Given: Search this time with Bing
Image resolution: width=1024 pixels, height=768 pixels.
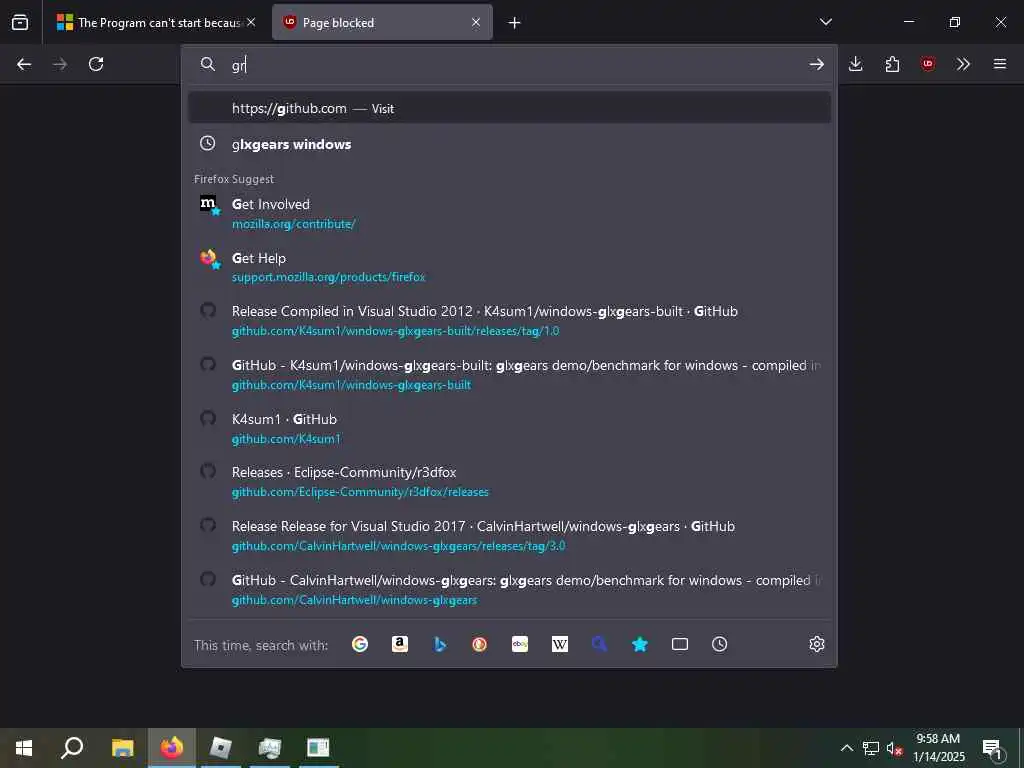Looking at the screenshot, I should click(x=440, y=645).
